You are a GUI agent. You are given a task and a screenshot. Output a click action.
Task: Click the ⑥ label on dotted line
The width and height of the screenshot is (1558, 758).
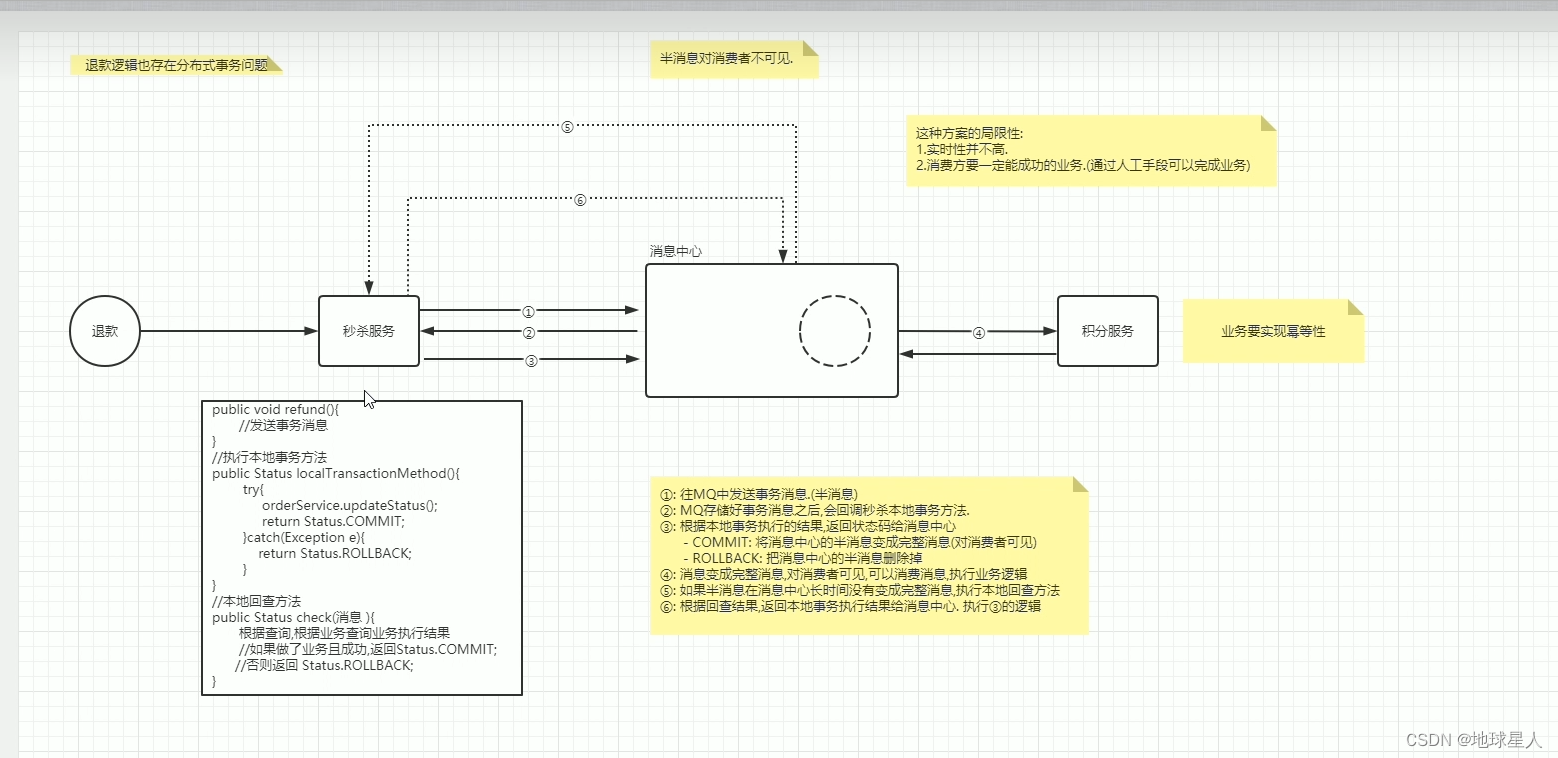tap(580, 199)
